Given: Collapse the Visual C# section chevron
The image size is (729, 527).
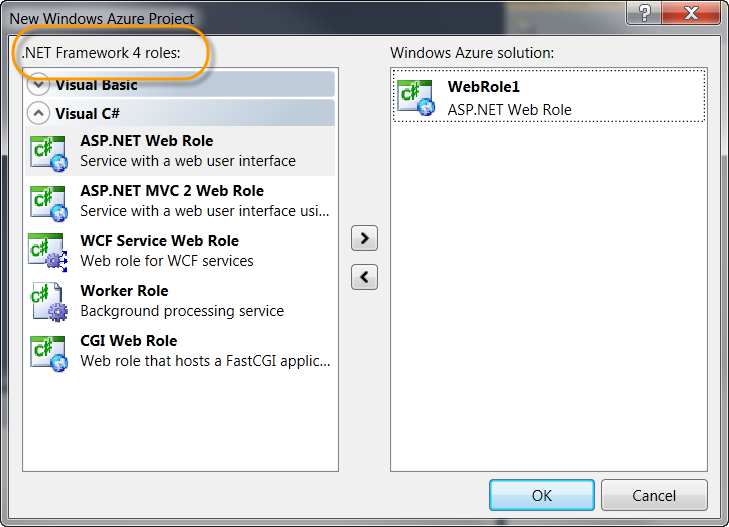Looking at the screenshot, I should 39,113.
